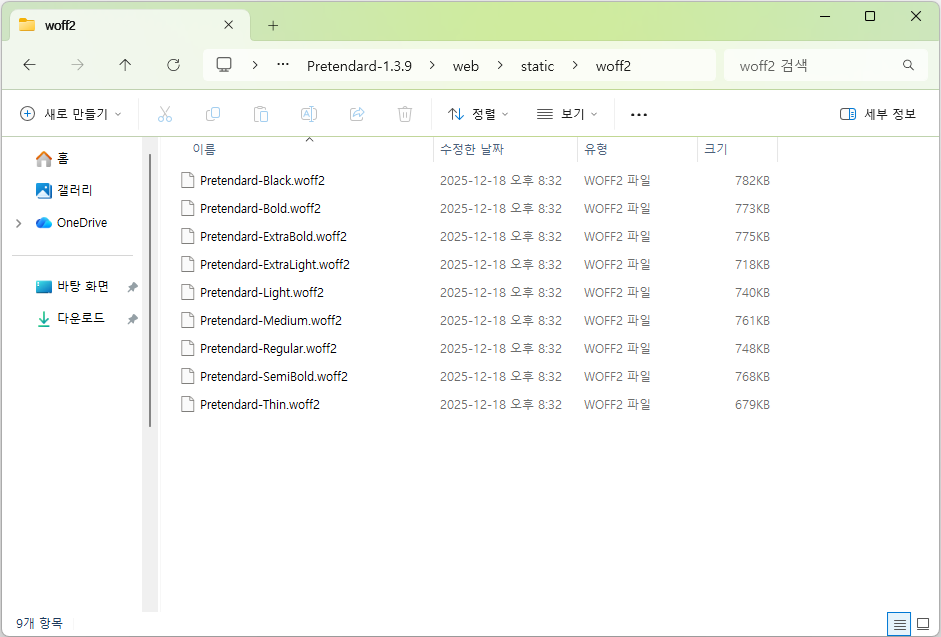The width and height of the screenshot is (941, 637).
Task: Open Downloads (다운로드) pinned folder
Action: 70,318
